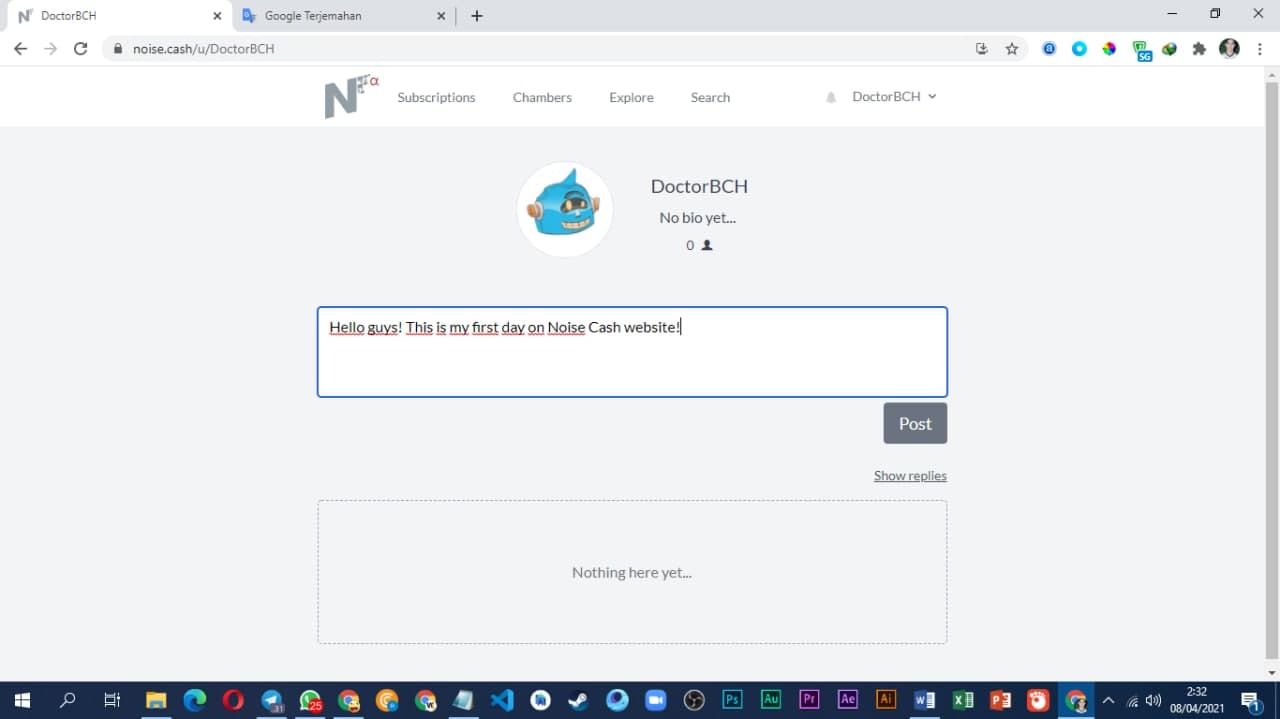Launch After Effects from taskbar
Screen dimensions: 1280x719
[x=848, y=700]
